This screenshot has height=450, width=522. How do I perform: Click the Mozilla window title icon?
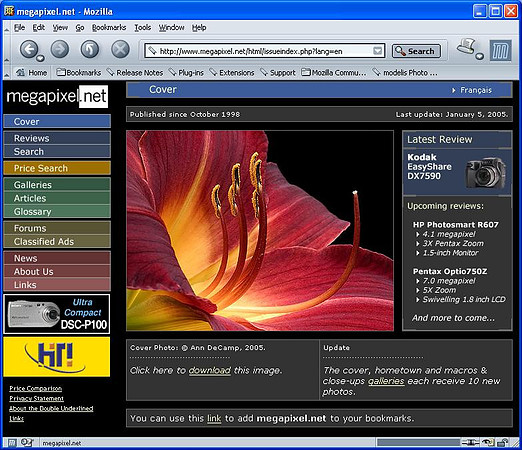tap(9, 11)
